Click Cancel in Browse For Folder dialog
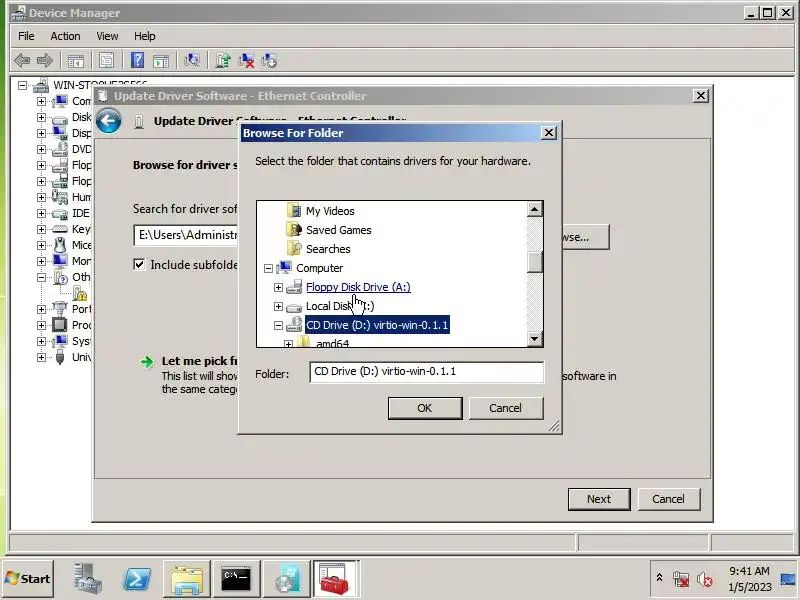800x600 pixels. click(x=506, y=408)
